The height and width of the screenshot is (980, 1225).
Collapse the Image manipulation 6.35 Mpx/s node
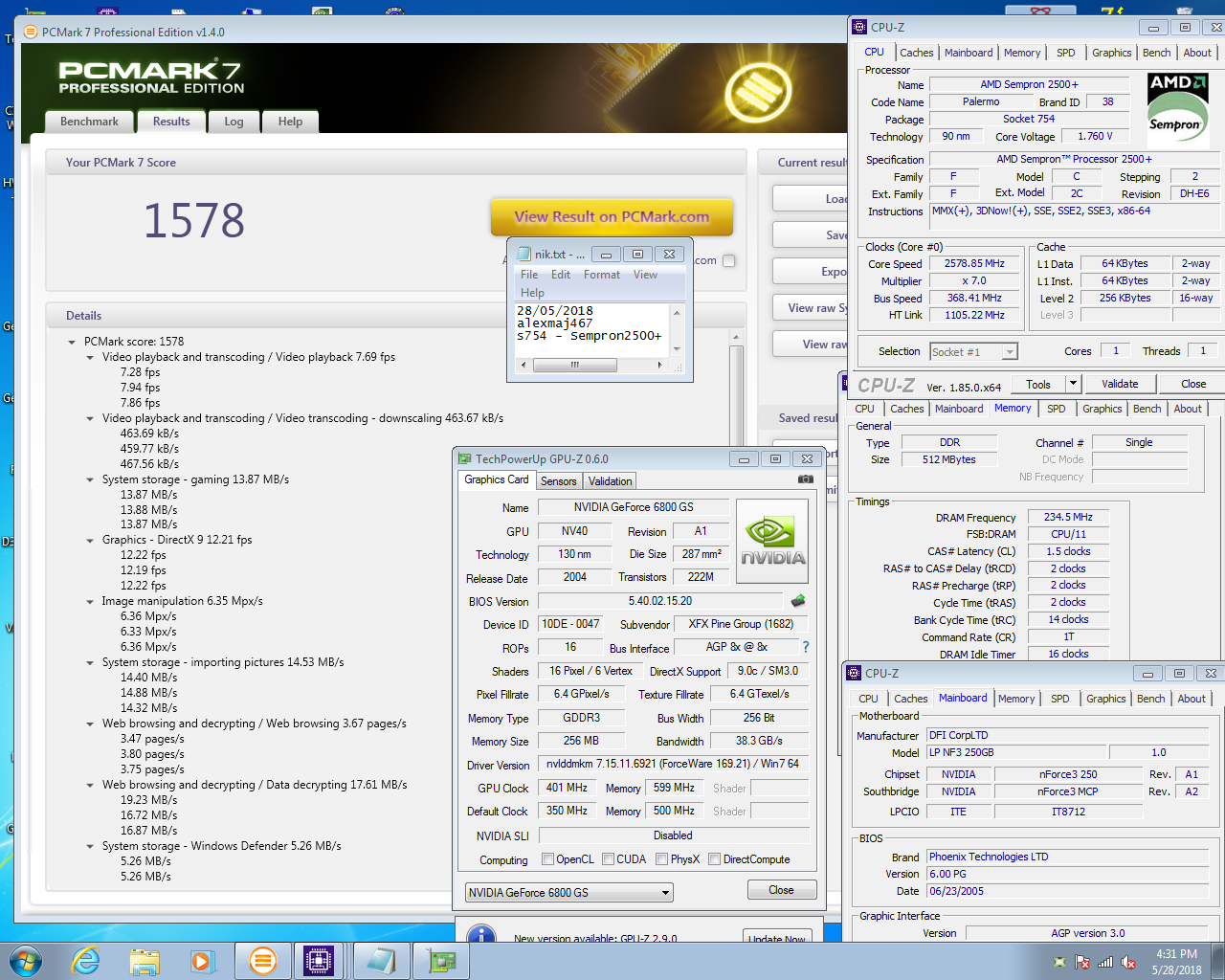tap(90, 601)
